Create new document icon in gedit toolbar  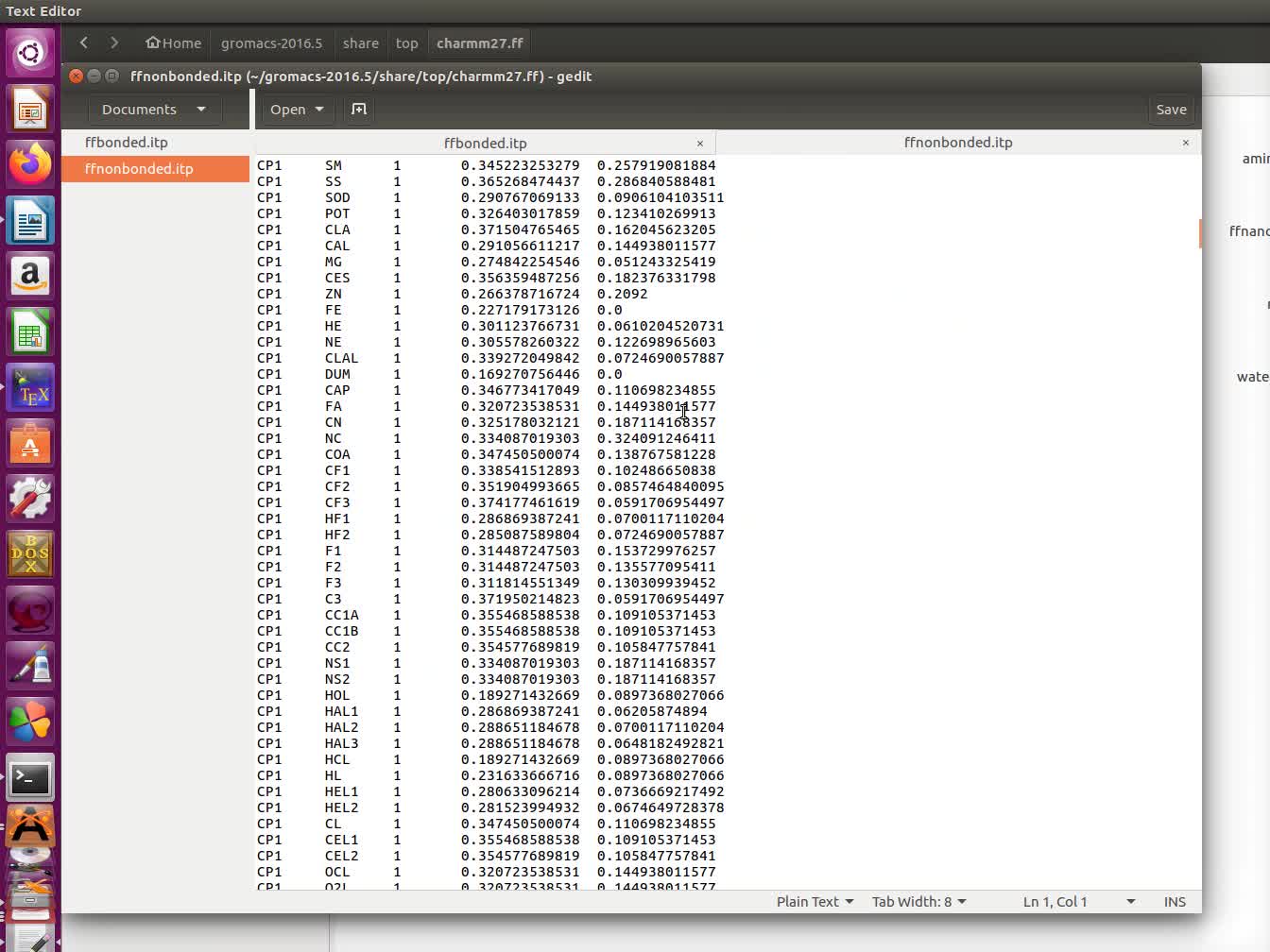(x=359, y=110)
